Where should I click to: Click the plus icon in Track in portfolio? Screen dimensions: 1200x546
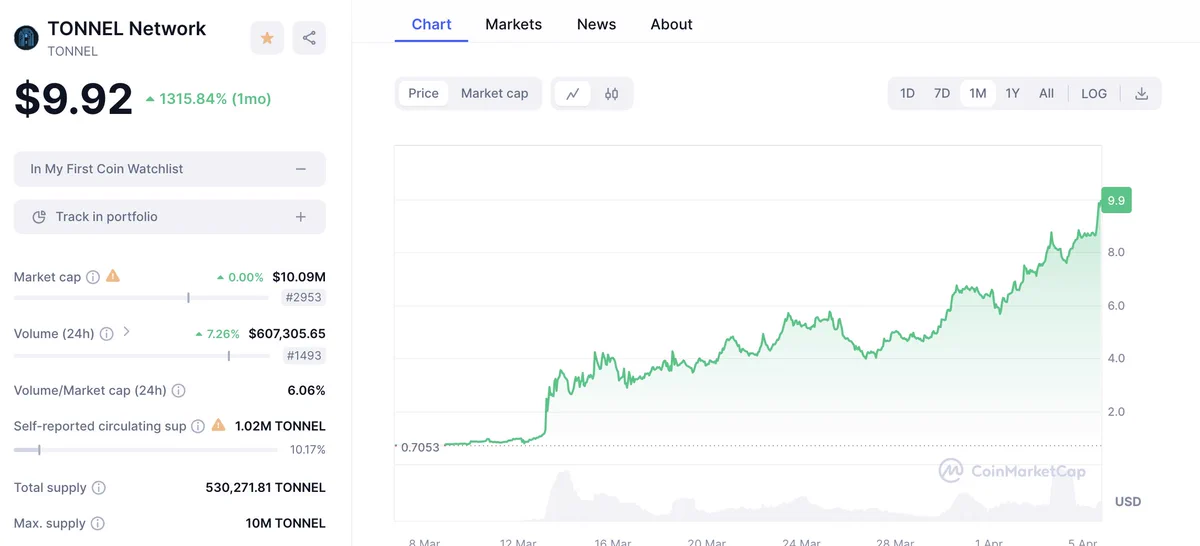301,217
